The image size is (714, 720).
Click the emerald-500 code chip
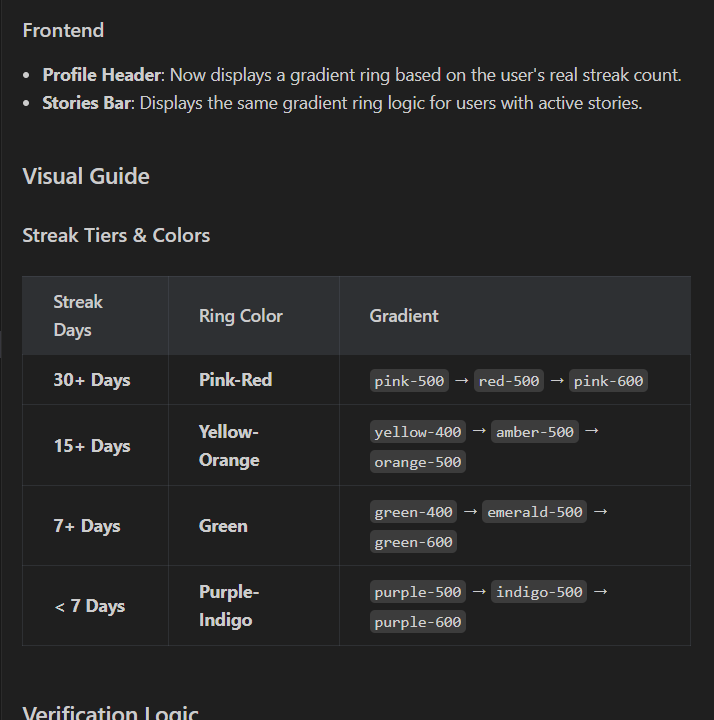[534, 512]
